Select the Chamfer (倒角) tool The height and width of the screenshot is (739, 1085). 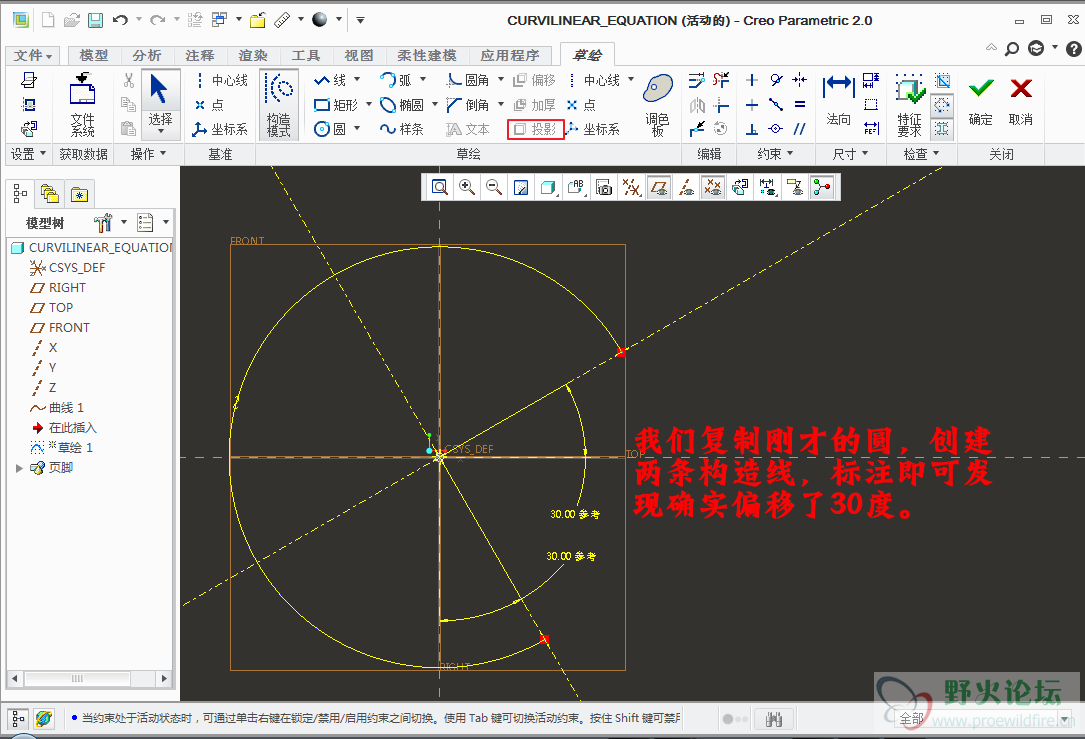pos(468,105)
